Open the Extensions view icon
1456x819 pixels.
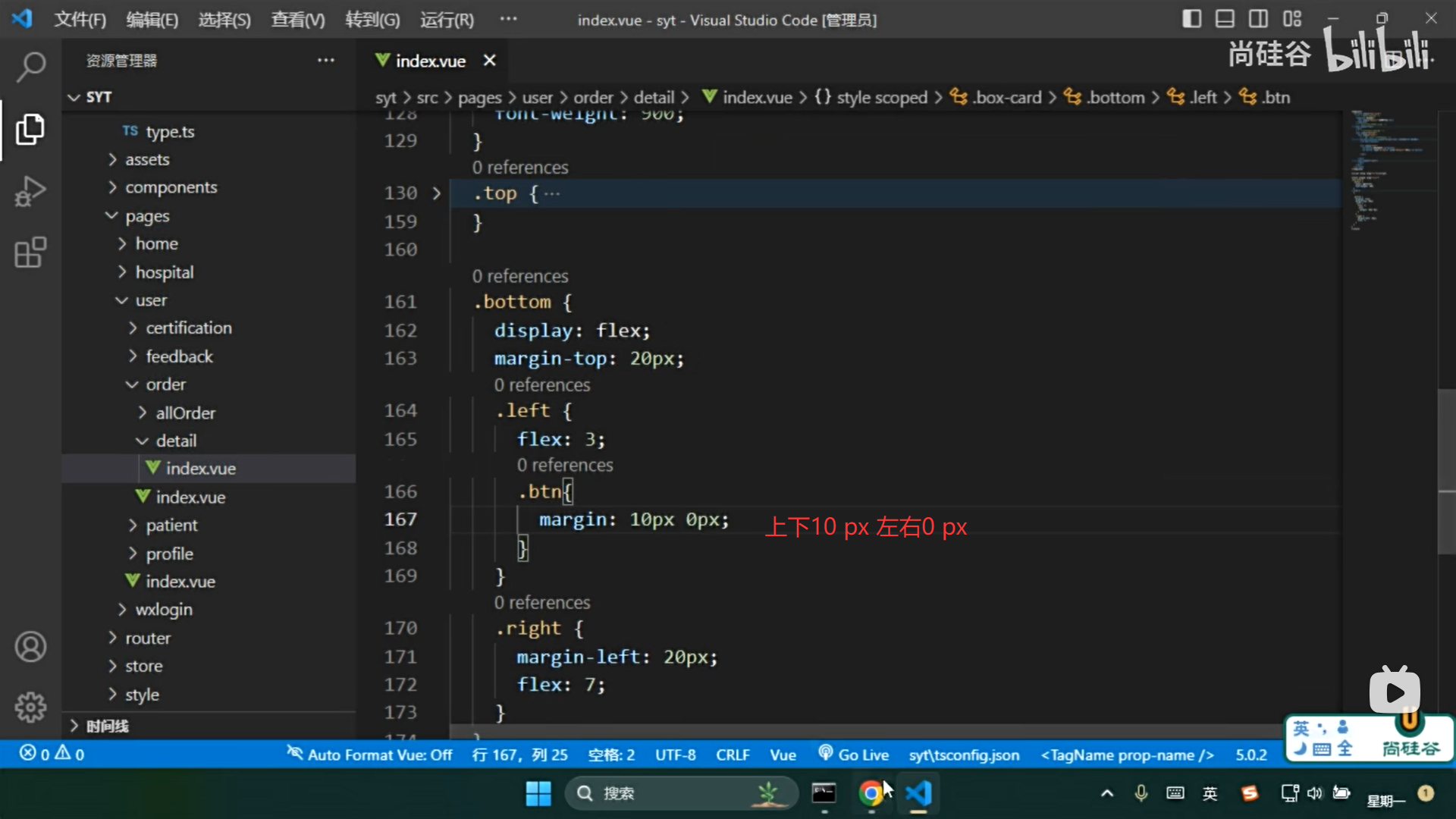30,253
